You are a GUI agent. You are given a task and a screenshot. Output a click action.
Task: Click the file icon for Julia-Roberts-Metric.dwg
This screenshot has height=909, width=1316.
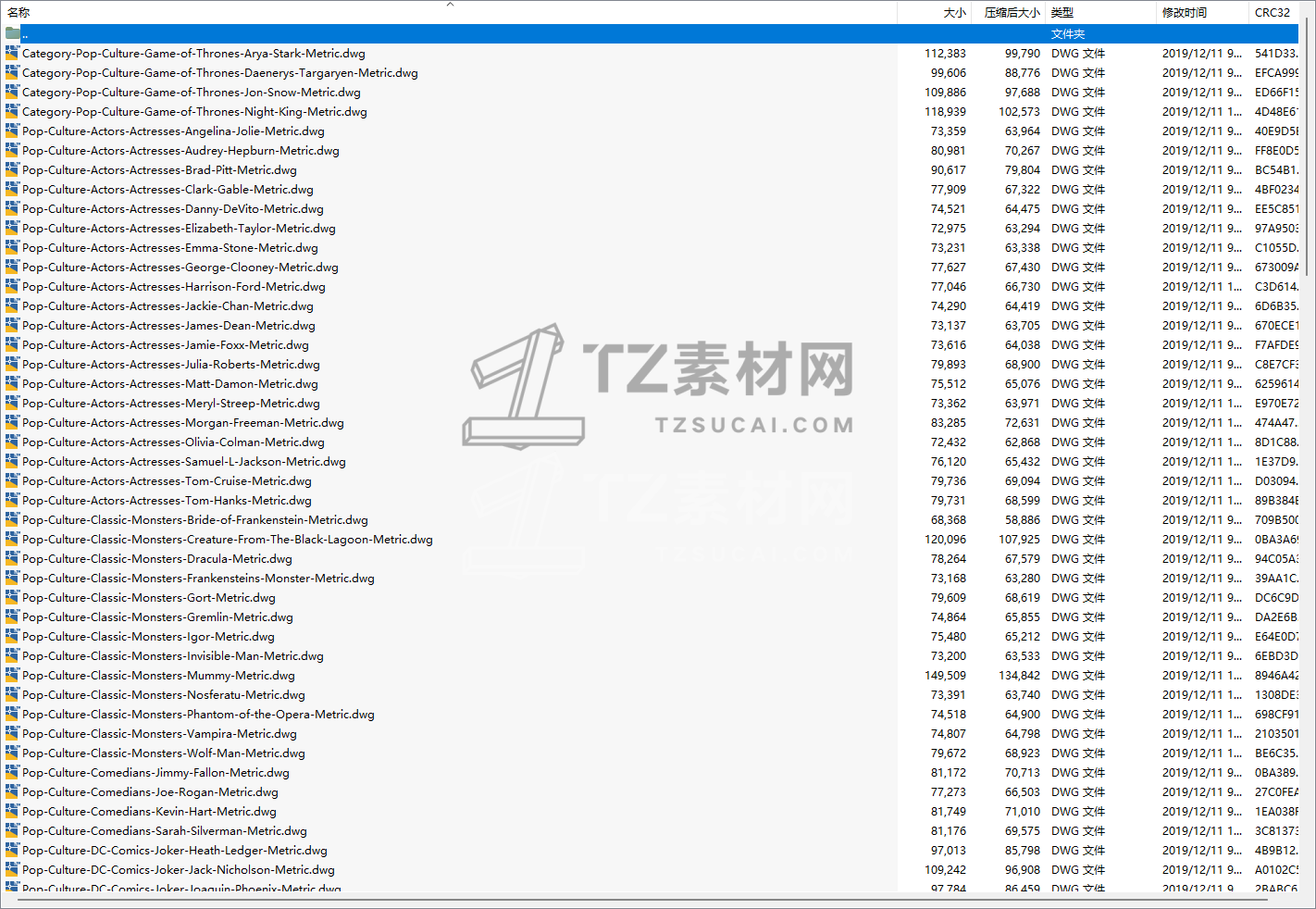coord(12,365)
